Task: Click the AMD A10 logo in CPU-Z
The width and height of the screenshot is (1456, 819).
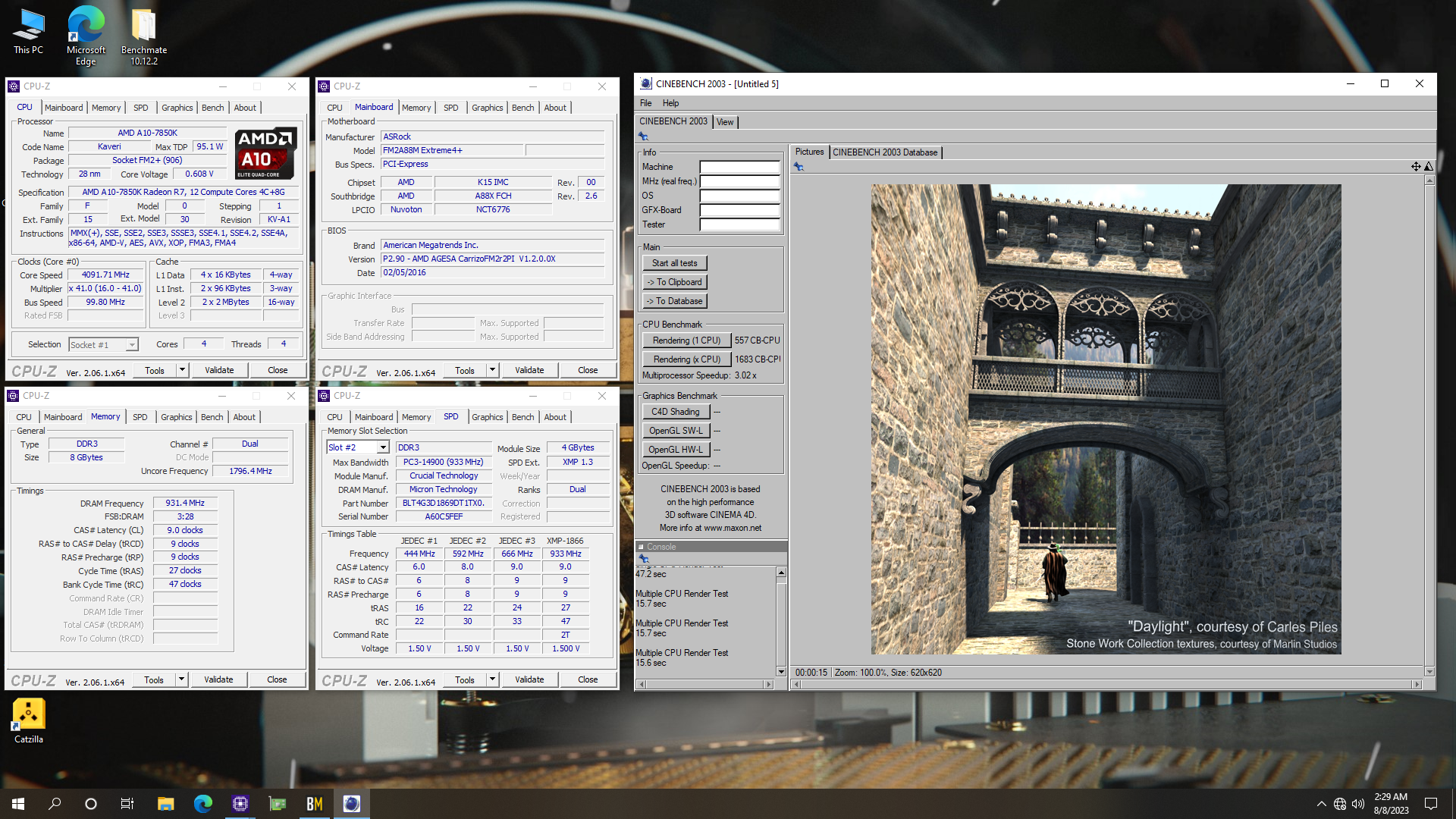Action: point(265,153)
